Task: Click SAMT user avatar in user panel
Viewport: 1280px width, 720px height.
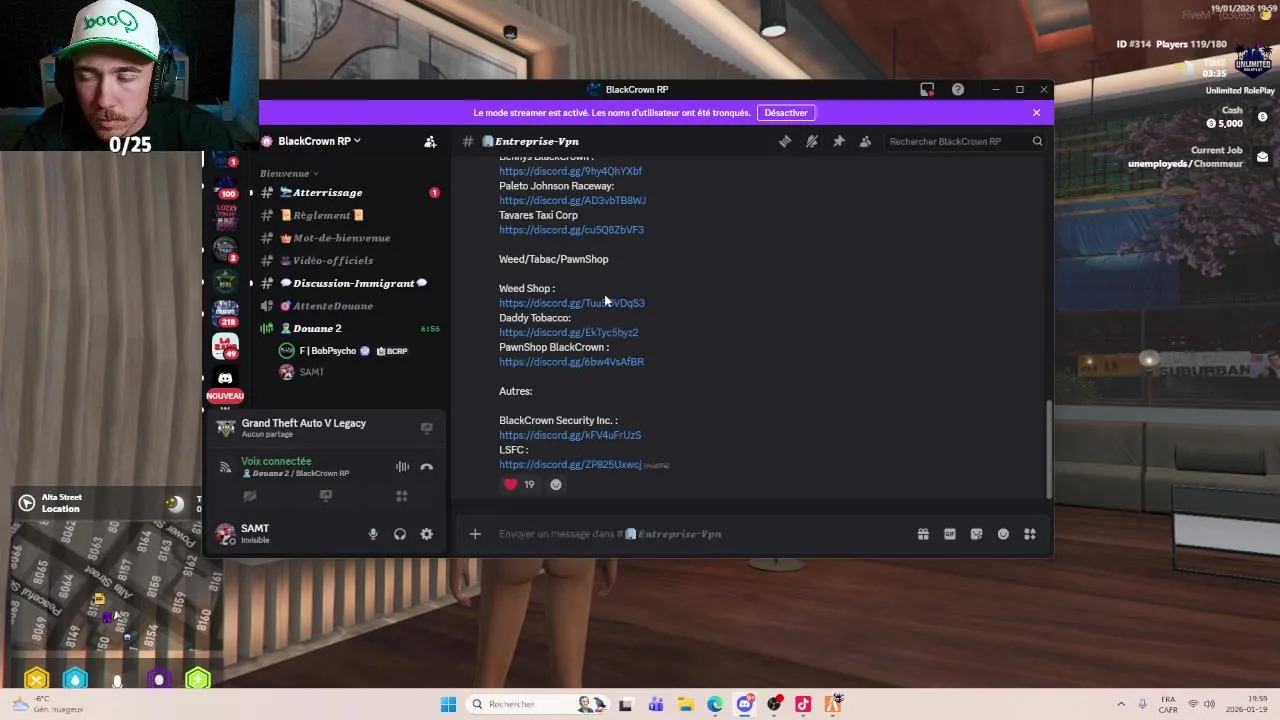Action: tap(226, 534)
